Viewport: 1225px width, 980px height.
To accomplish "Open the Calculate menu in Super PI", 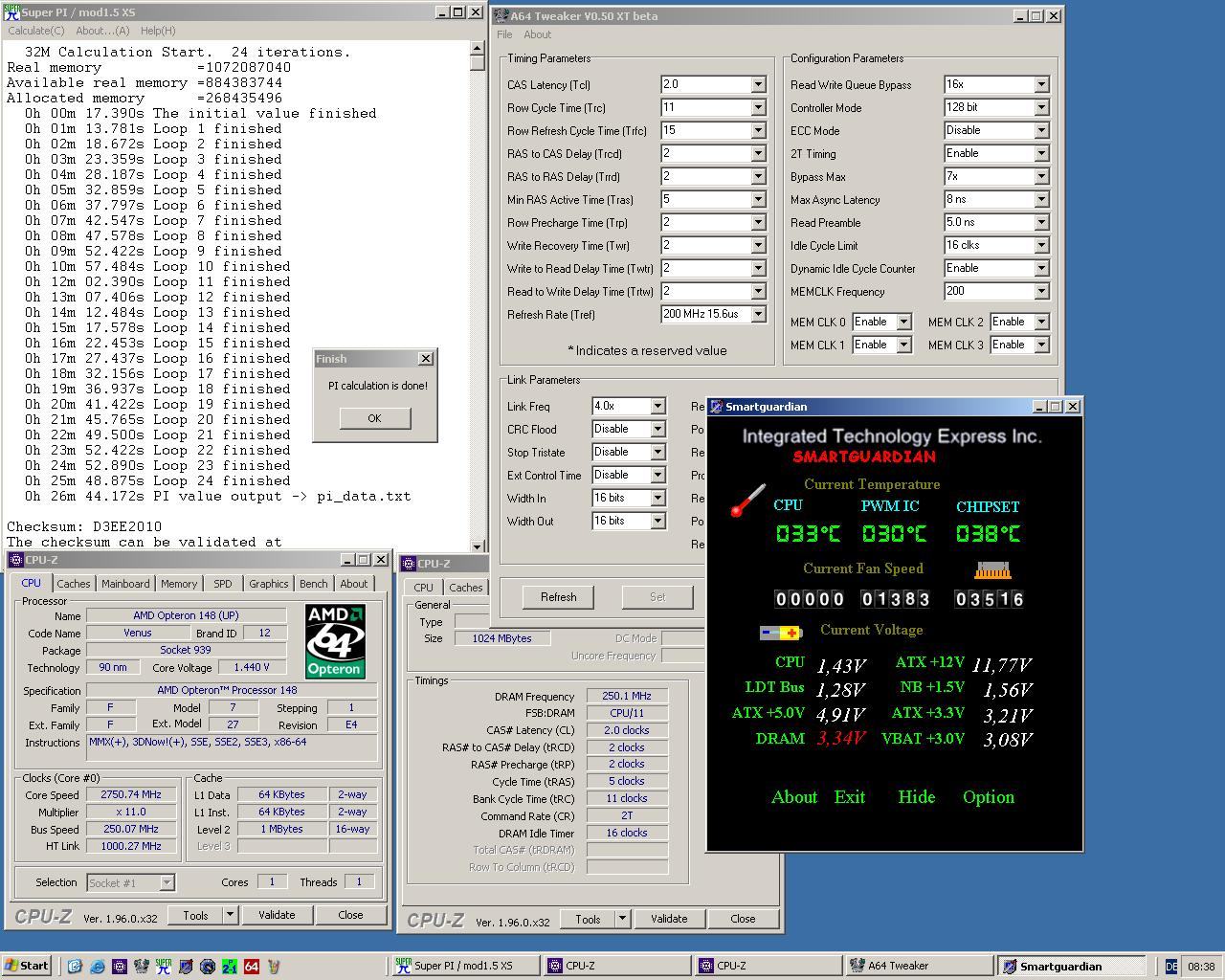I will click(x=36, y=31).
